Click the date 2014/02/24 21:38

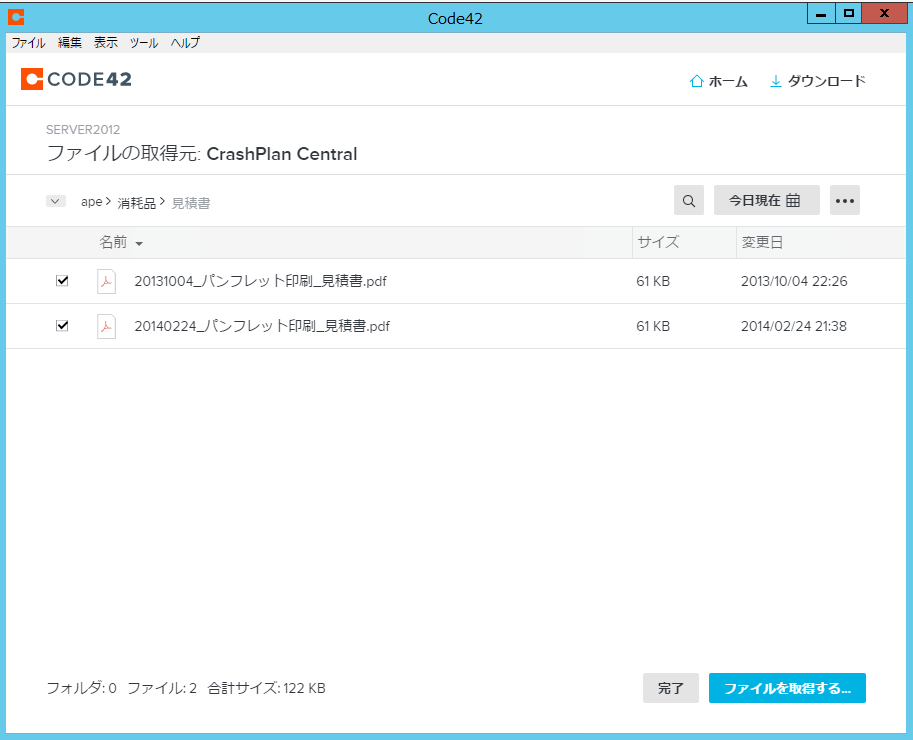(x=794, y=326)
